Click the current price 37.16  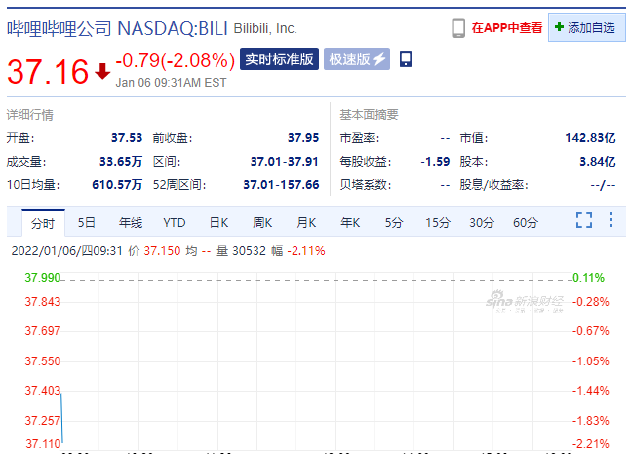[x=48, y=72]
